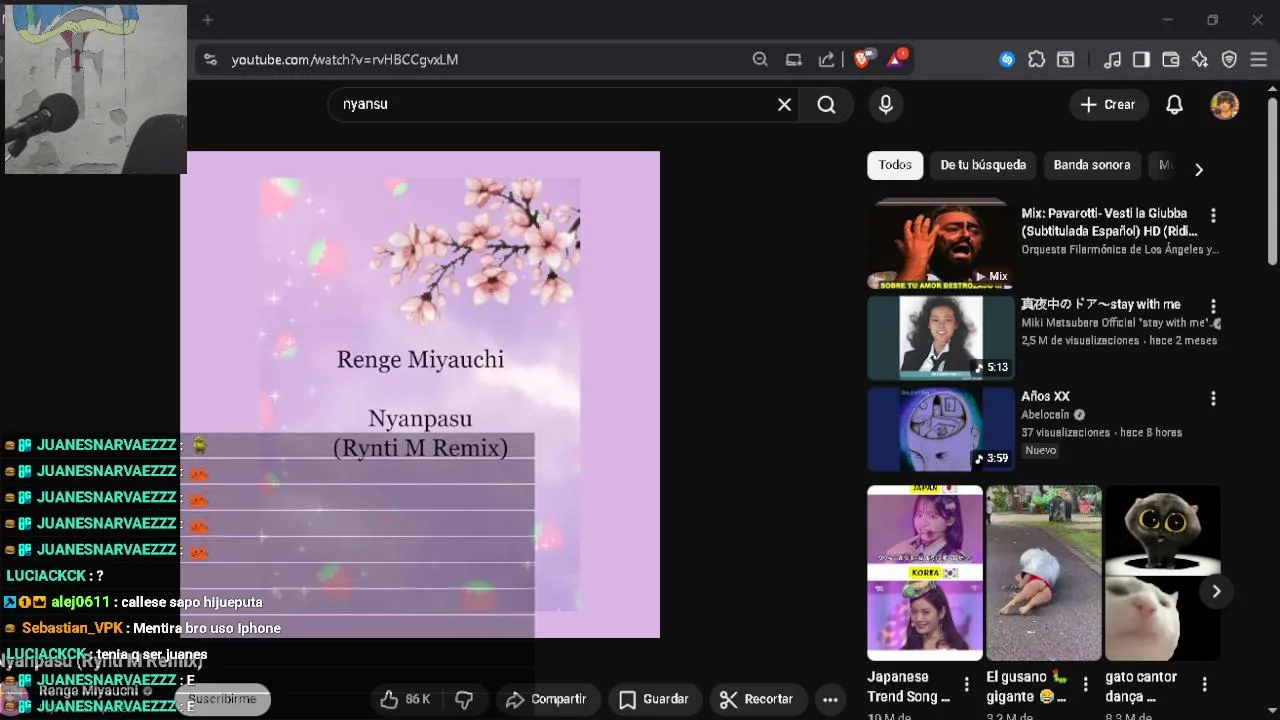The width and height of the screenshot is (1280, 720).
Task: Open the account avatar menu
Action: [x=1225, y=105]
